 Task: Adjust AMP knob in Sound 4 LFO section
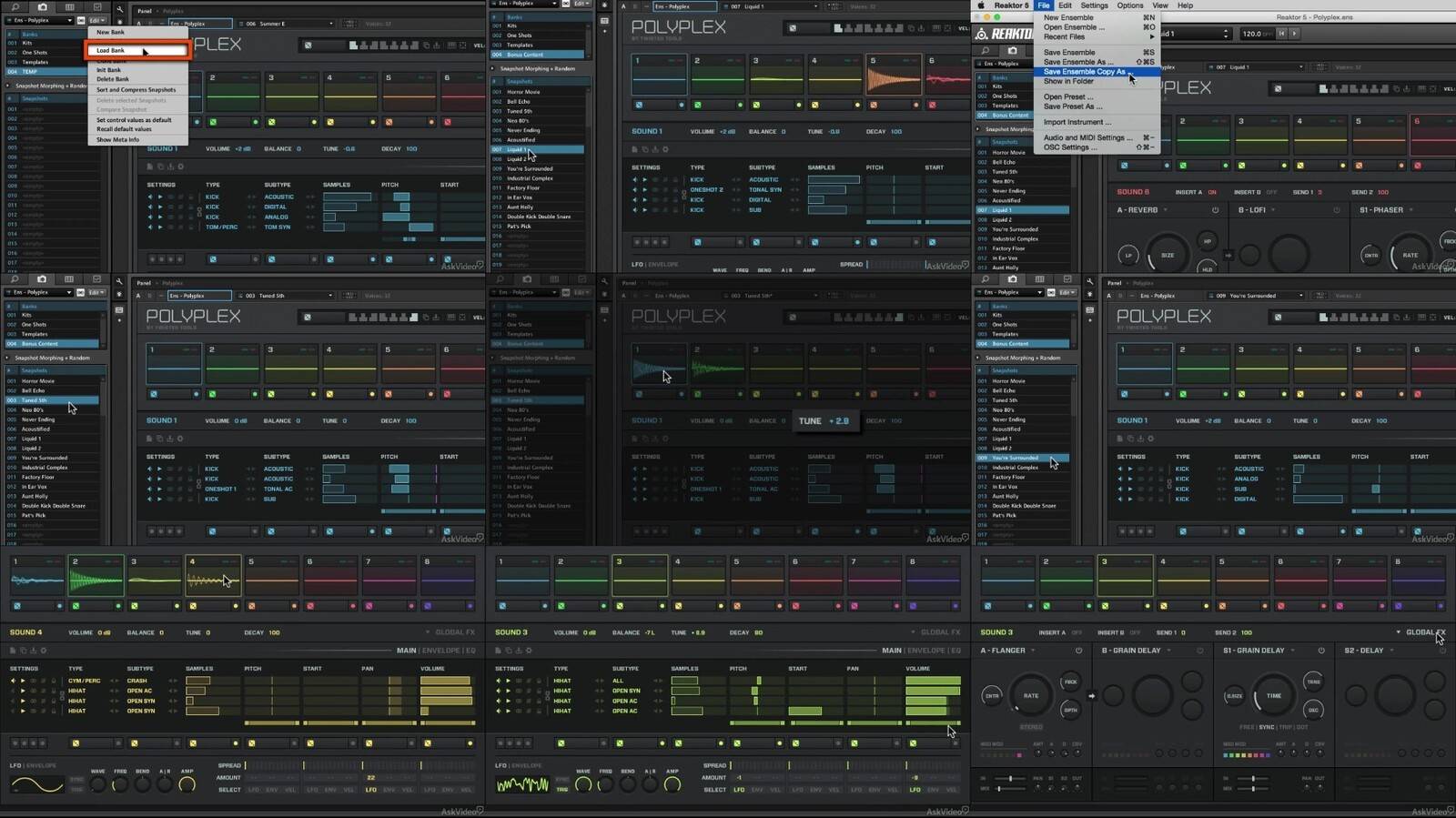coord(187,784)
